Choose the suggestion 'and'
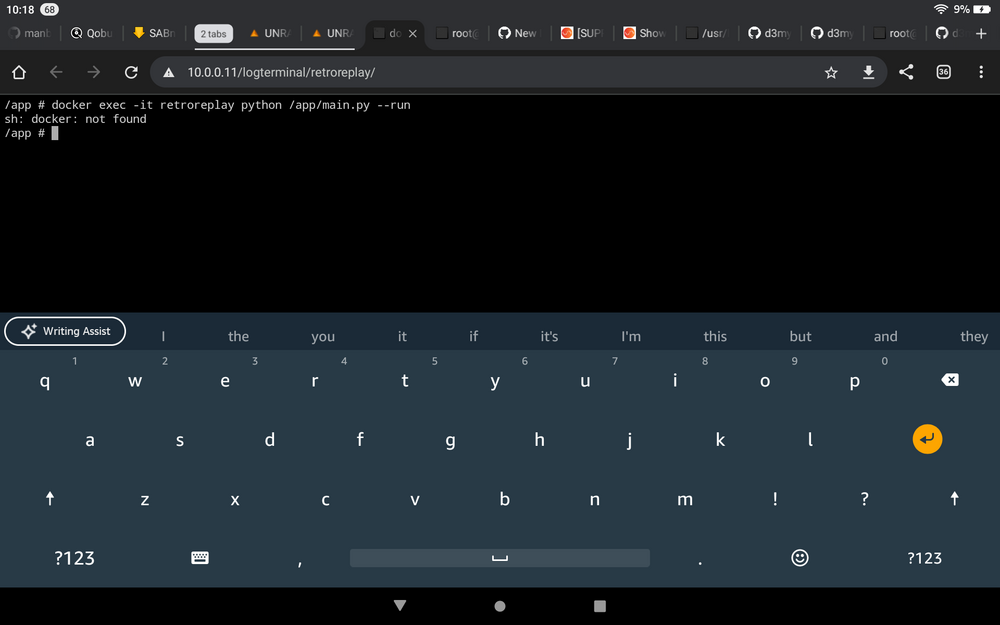 coord(885,336)
